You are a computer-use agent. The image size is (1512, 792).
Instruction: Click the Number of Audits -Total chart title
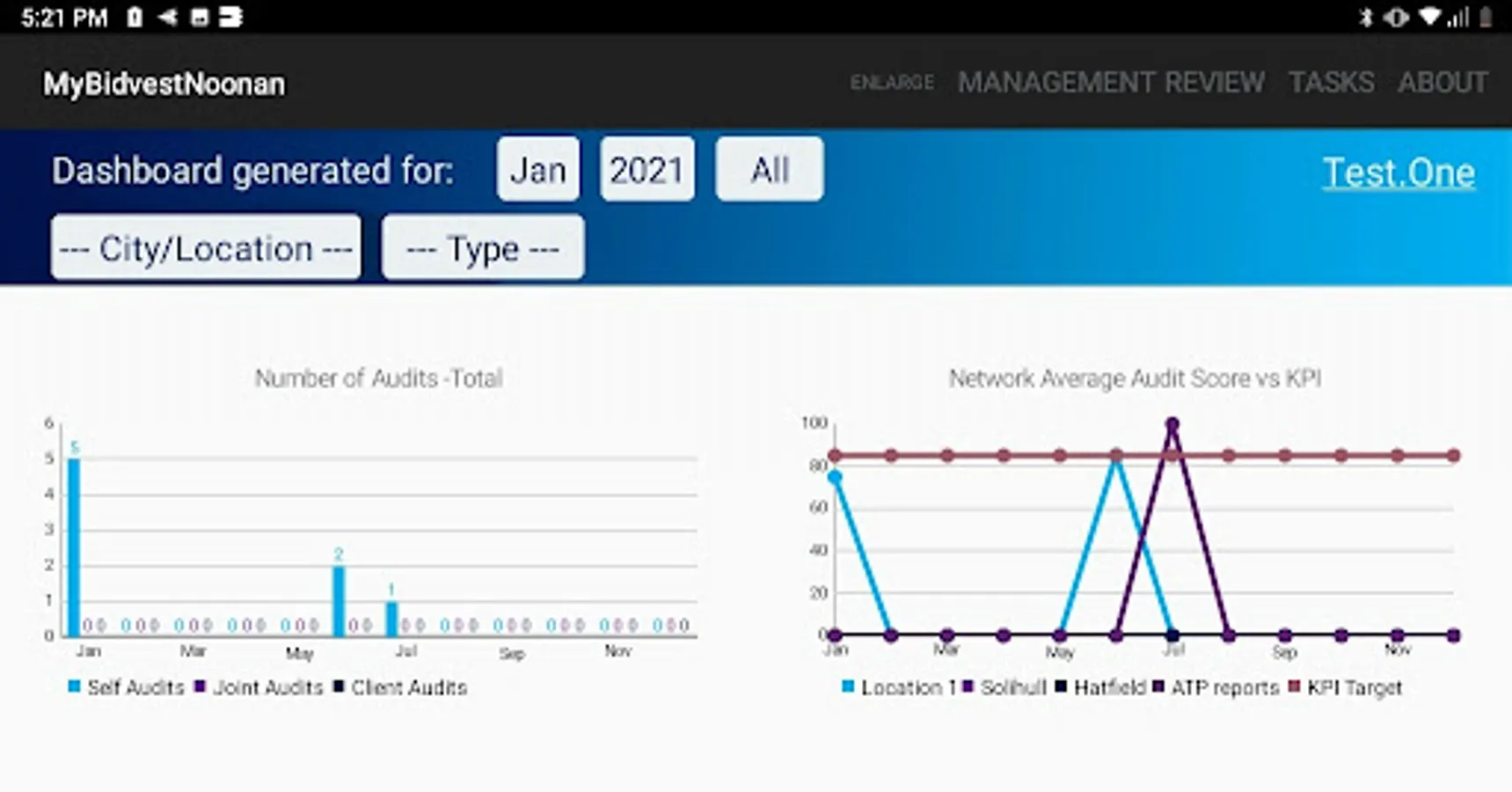379,378
